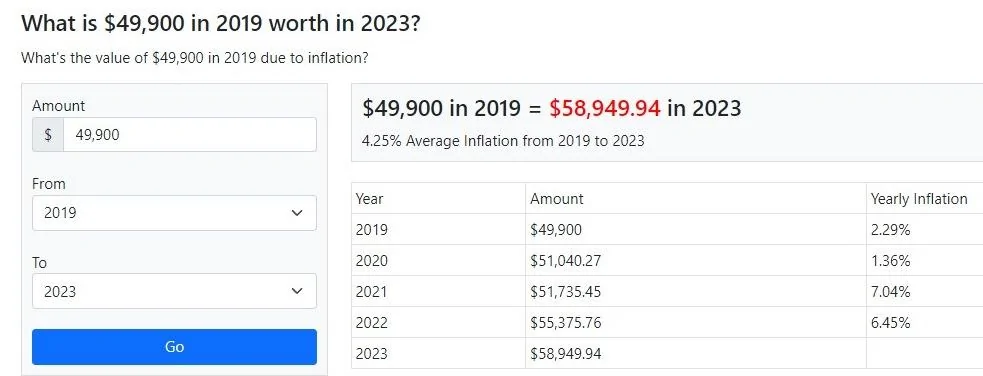Click the chevron arrow in the From dropdown
The image size is (983, 376).
click(297, 213)
